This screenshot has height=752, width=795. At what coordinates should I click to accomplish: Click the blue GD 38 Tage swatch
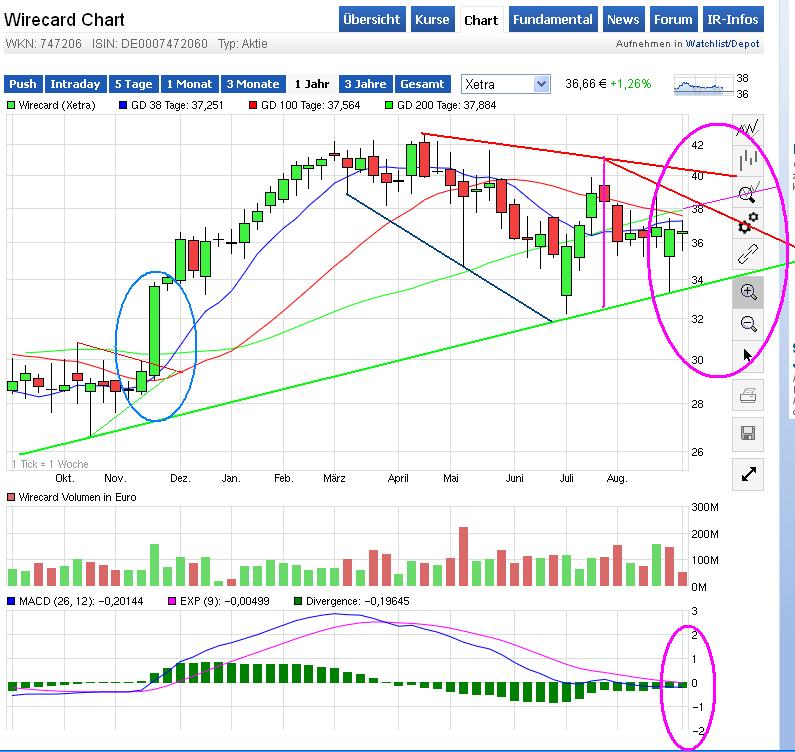pyautogui.click(x=122, y=105)
